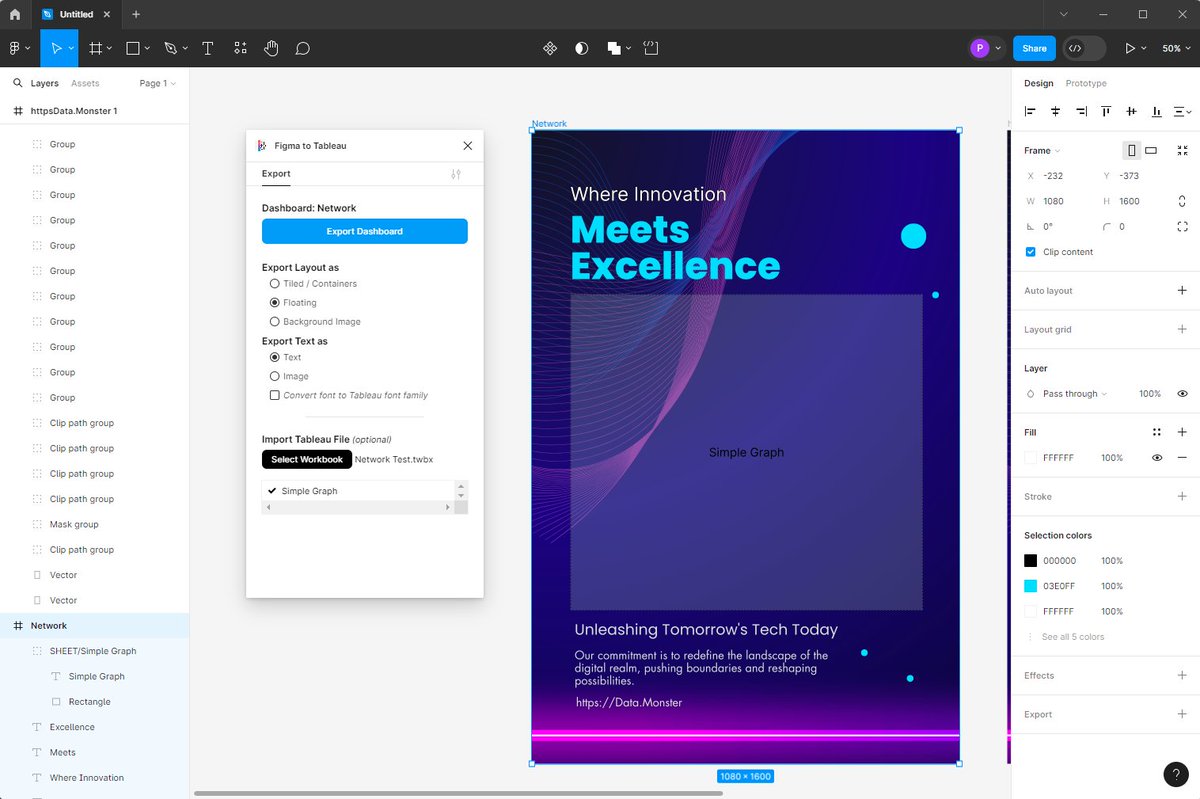Click Align horizontal centers icon
Screen dimensions: 1200x799
tap(1055, 112)
